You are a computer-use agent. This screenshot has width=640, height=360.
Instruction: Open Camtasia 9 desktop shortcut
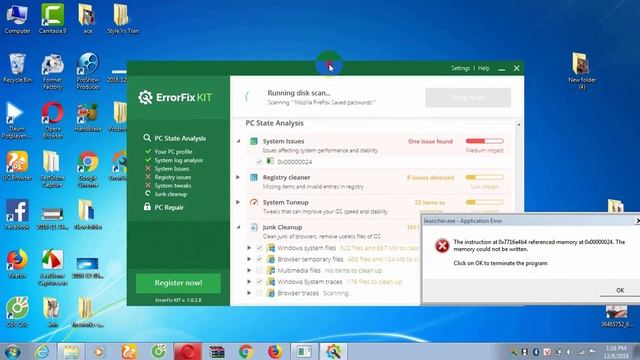point(52,18)
